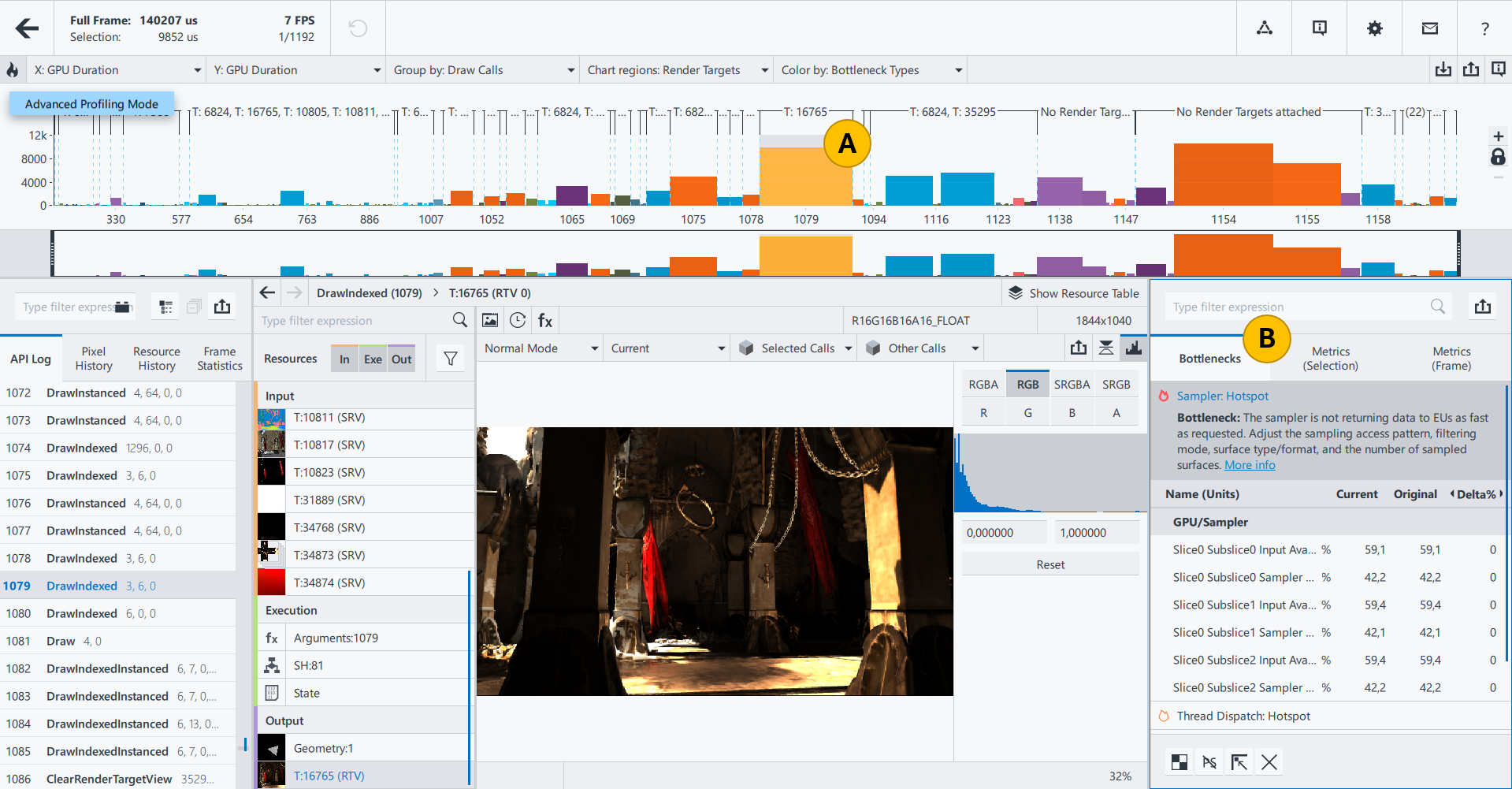1512x789 pixels.
Task: Click the lock icon beside the chart
Action: pos(1498,158)
